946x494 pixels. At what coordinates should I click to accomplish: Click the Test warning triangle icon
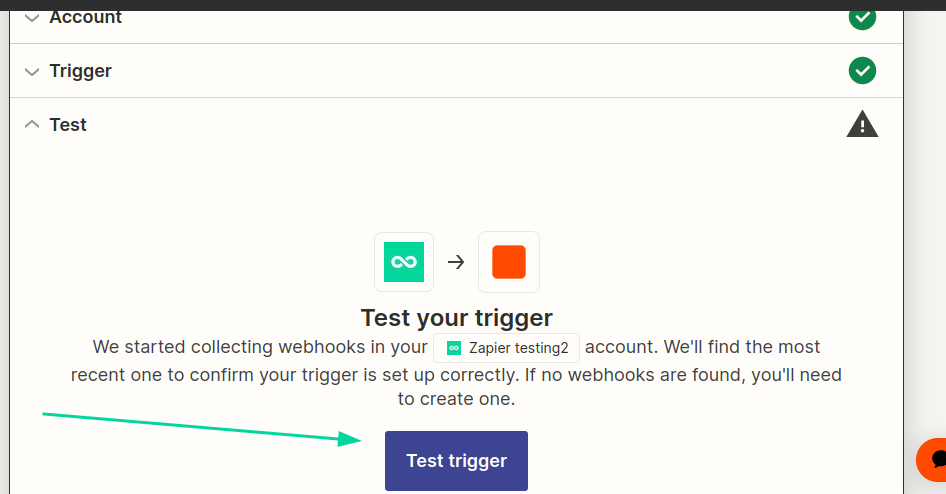tap(861, 125)
